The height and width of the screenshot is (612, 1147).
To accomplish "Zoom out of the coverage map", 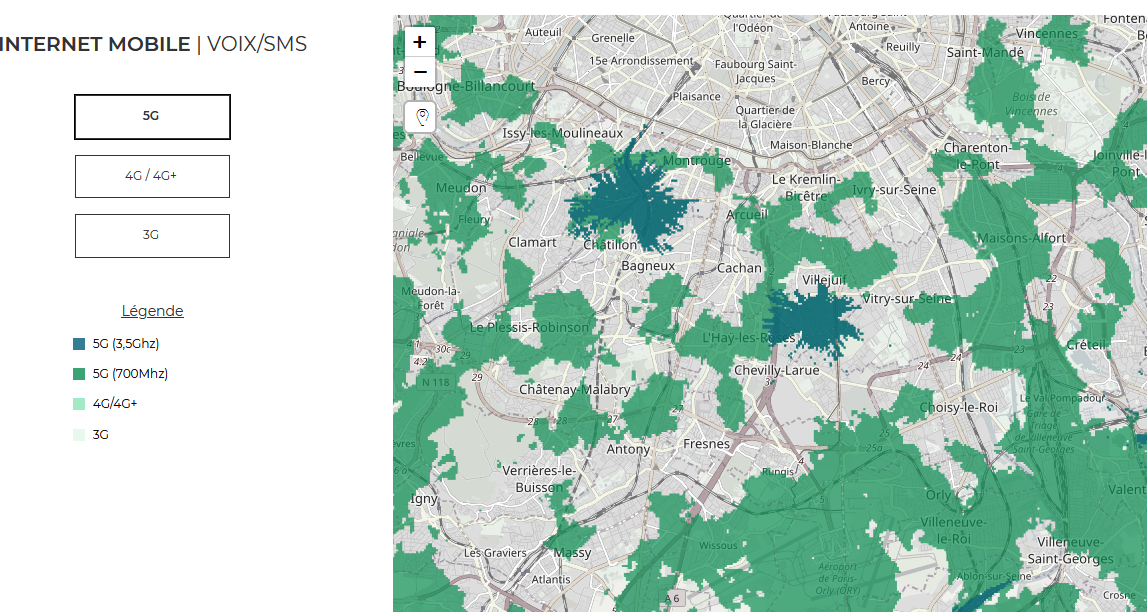I will [x=420, y=72].
